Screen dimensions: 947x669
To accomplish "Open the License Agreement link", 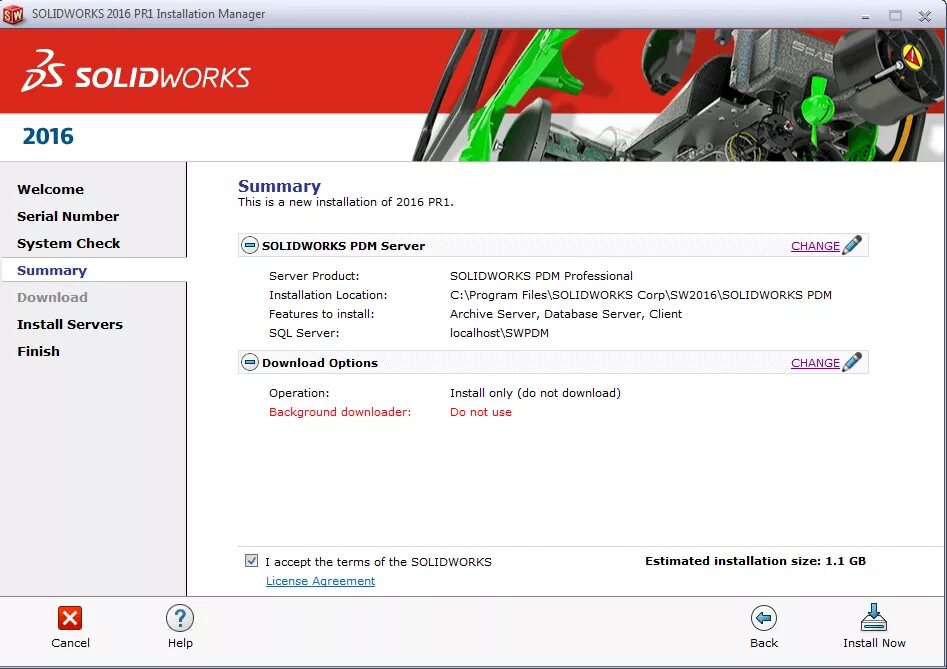I will point(320,581).
